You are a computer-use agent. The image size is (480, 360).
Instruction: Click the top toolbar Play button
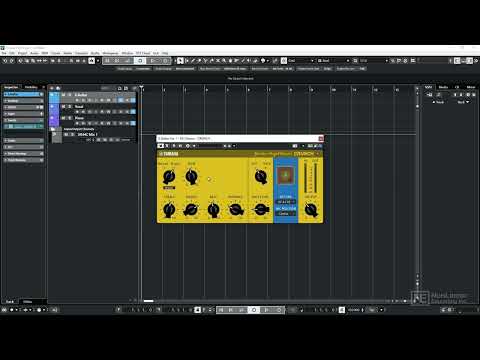152,61
